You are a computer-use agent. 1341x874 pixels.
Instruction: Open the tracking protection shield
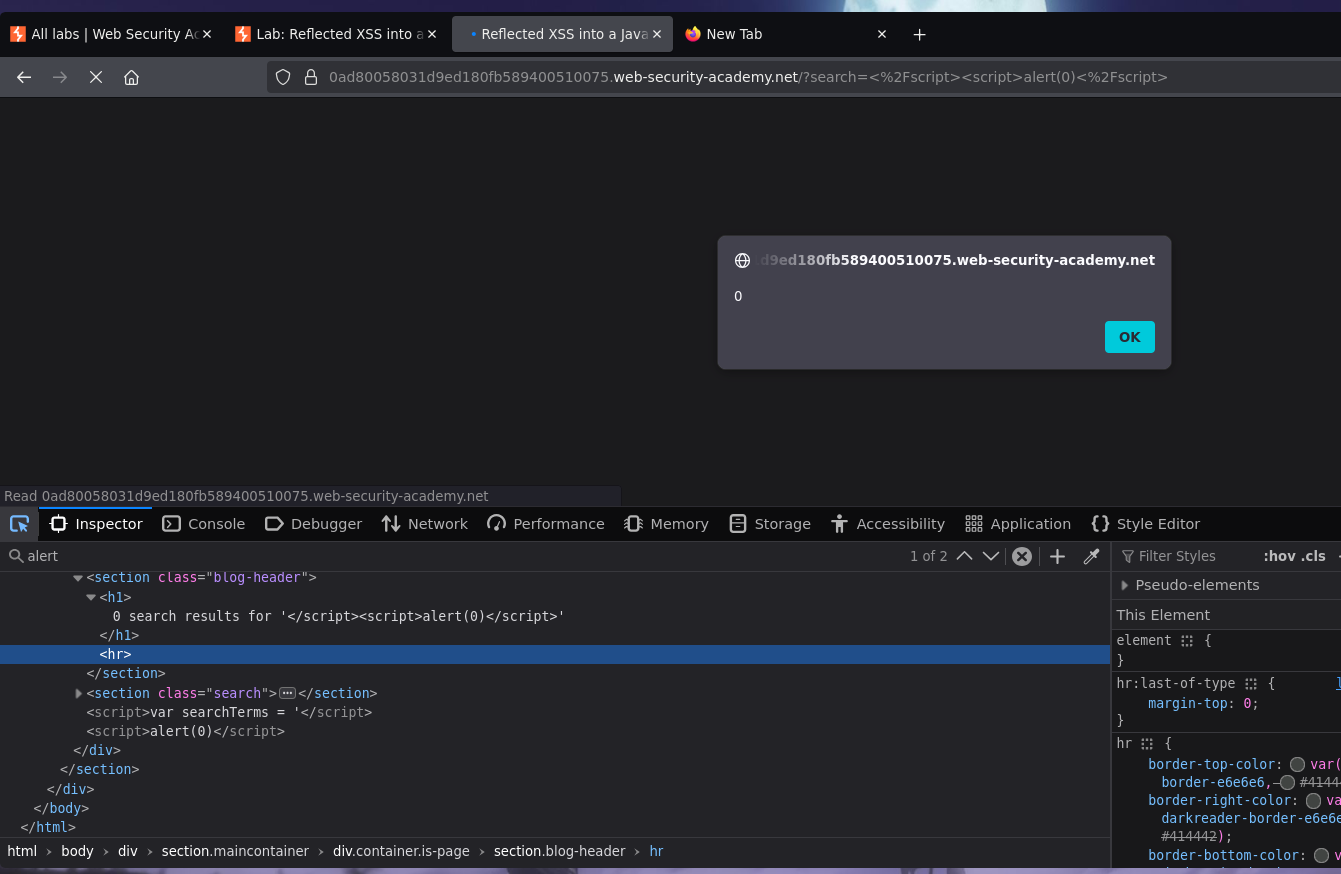[283, 77]
